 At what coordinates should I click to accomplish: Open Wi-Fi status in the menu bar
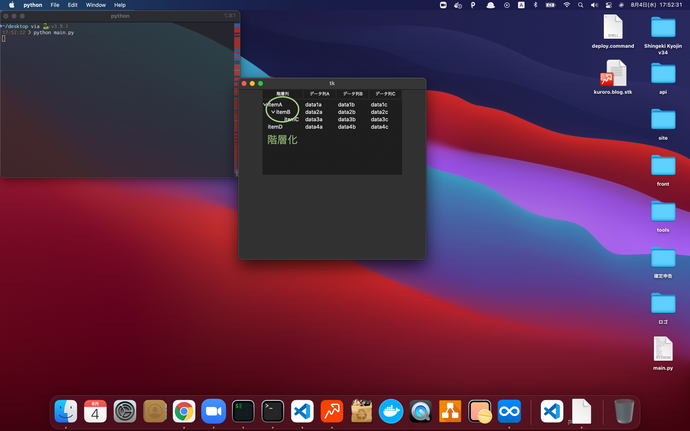click(567, 5)
